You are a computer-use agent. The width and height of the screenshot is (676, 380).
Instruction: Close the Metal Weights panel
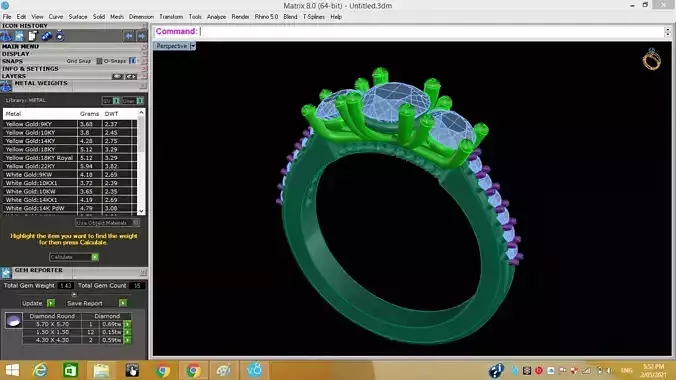coord(143,86)
